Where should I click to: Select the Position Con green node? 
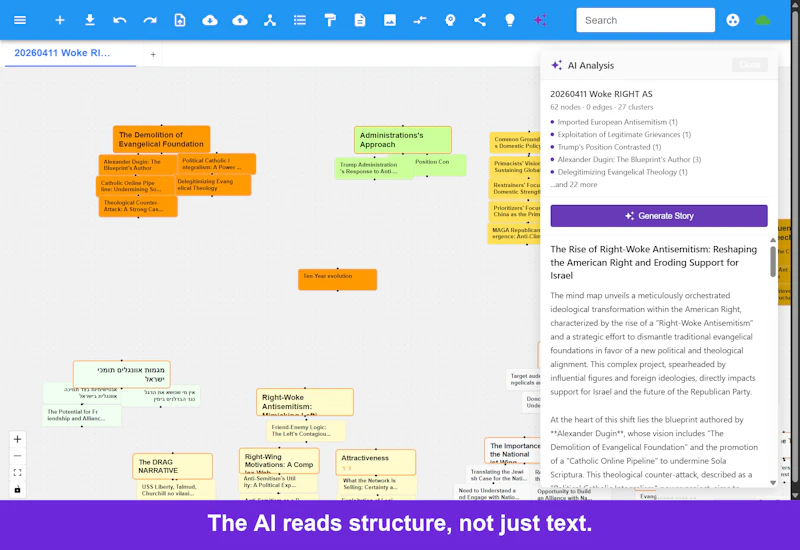439,165
